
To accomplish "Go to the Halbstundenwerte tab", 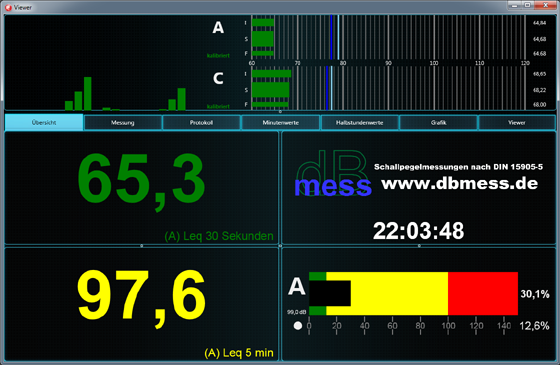I will (359, 122).
